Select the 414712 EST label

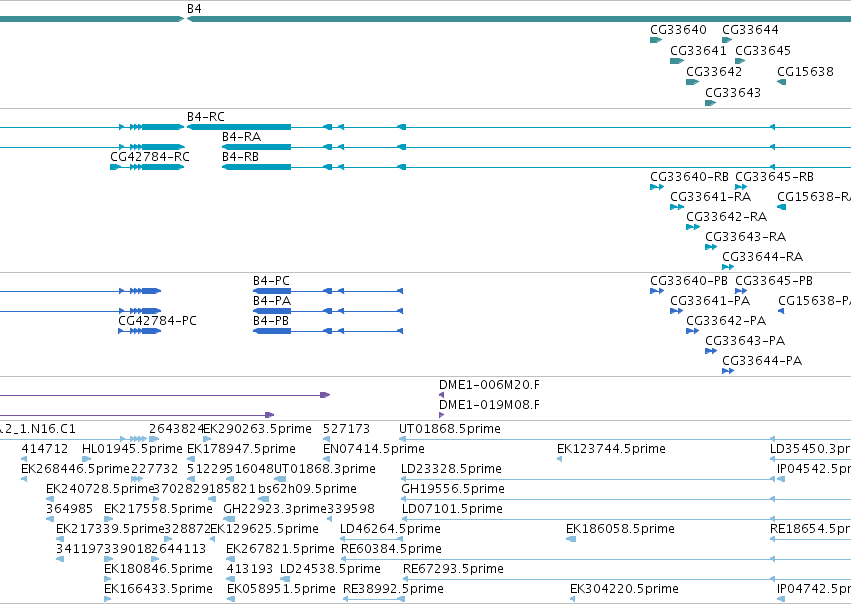pyautogui.click(x=45, y=449)
